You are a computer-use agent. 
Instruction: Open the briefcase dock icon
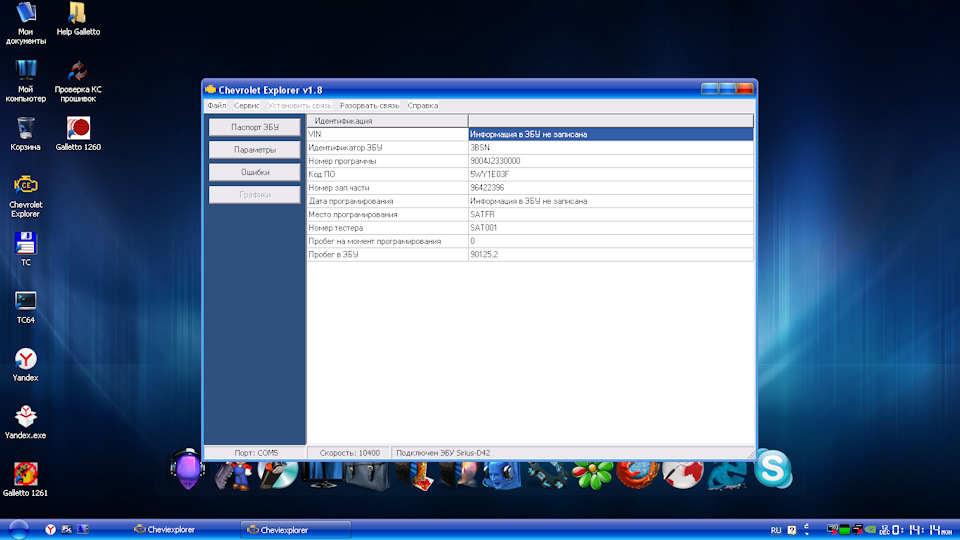click(367, 476)
